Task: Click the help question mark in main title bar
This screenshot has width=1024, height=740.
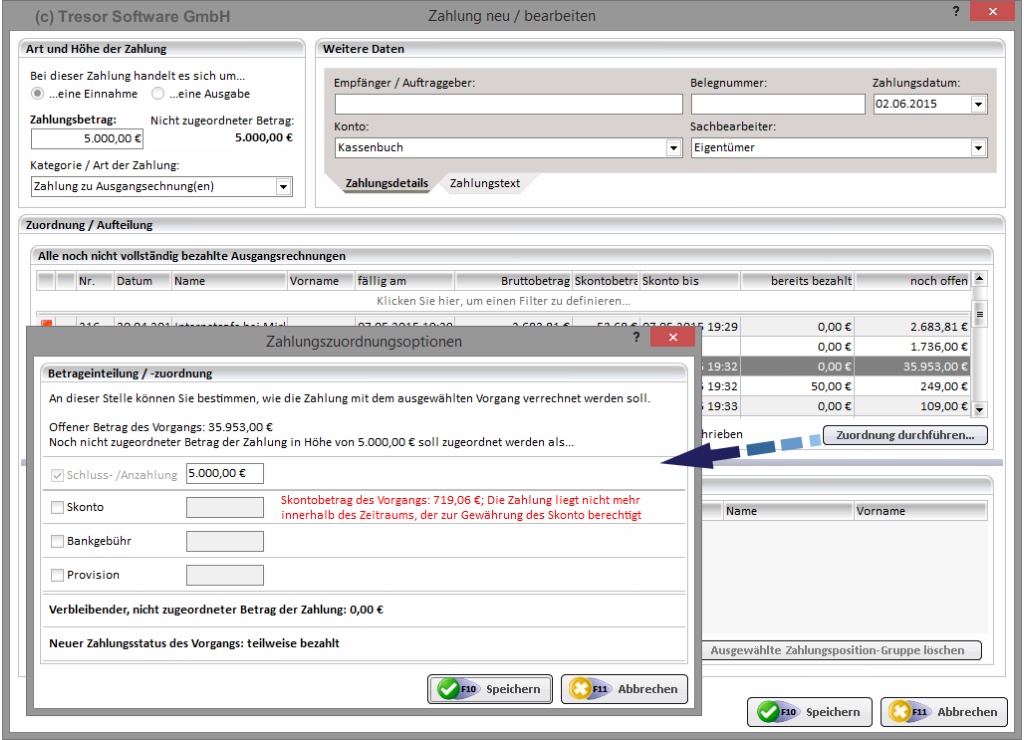Action: pos(956,11)
